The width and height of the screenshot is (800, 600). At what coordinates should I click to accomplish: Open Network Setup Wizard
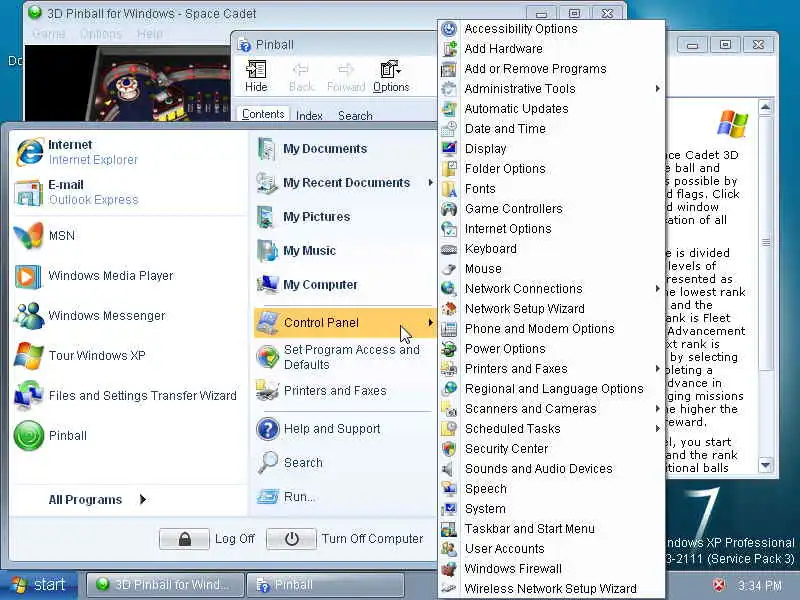click(552, 309)
